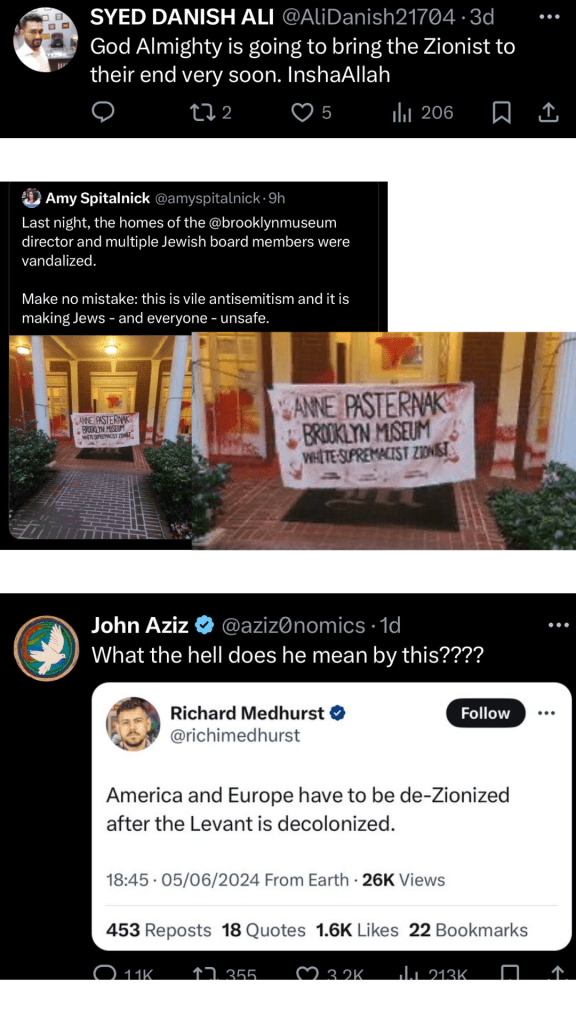The image size is (576, 1024).
Task: Share Syed Danish Ali's tweet
Action: pyautogui.click(x=548, y=113)
